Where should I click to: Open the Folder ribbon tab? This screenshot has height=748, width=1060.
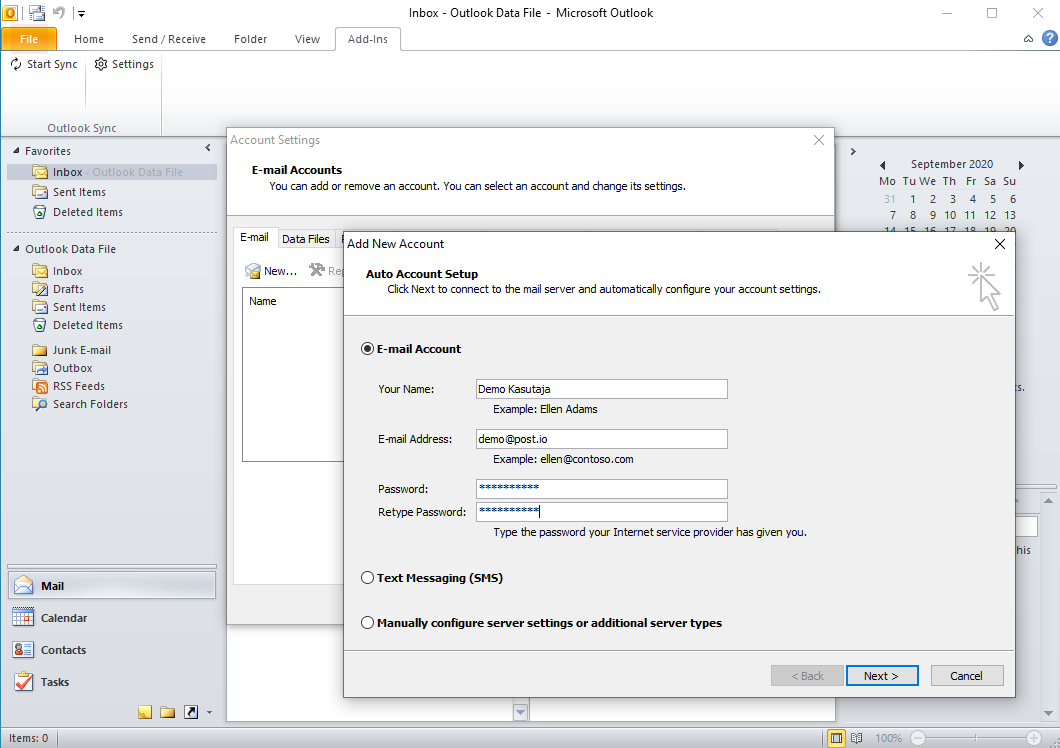pos(250,39)
